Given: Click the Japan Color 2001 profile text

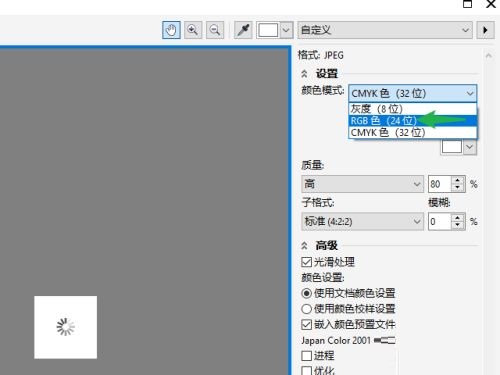Looking at the screenshot, I should point(336,340).
